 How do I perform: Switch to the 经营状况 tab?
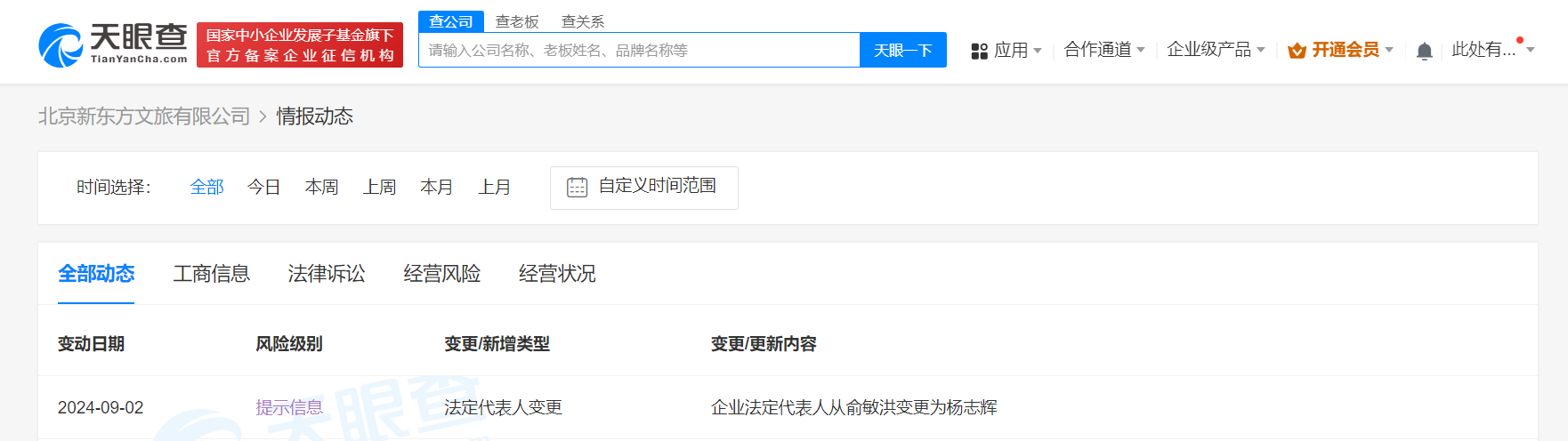[557, 274]
